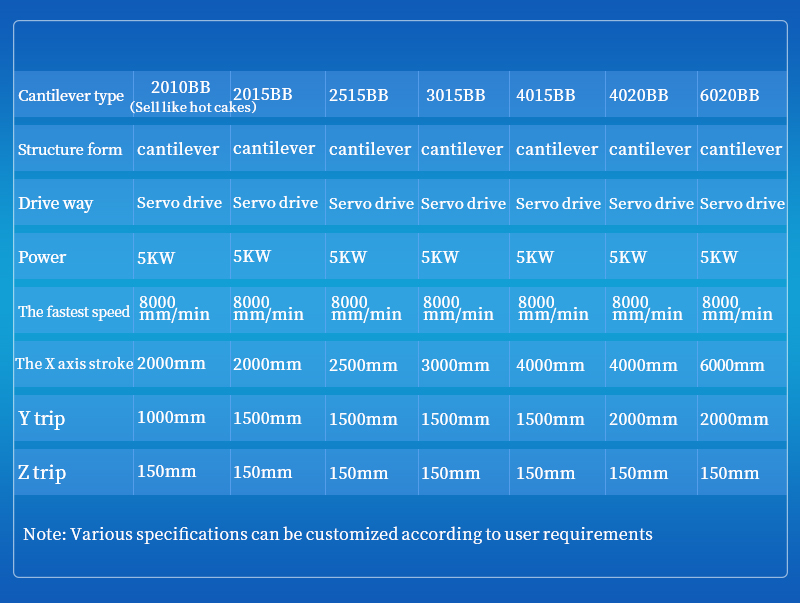
Task: Click the 5KW power value for 6020BB
Action: (x=719, y=257)
